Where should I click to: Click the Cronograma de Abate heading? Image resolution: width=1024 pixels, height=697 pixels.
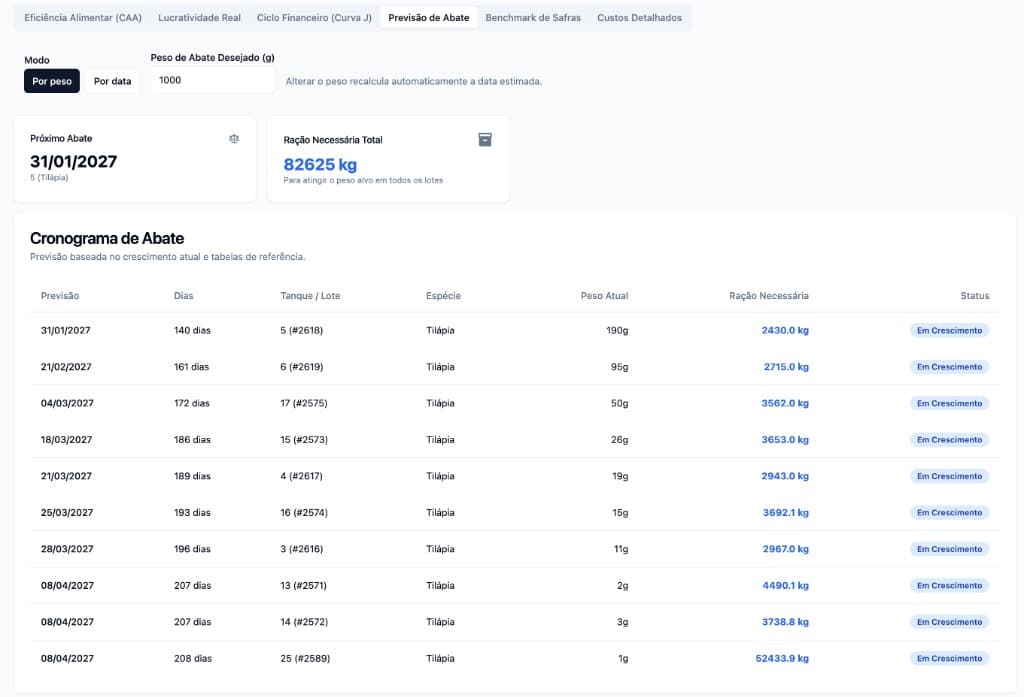107,238
